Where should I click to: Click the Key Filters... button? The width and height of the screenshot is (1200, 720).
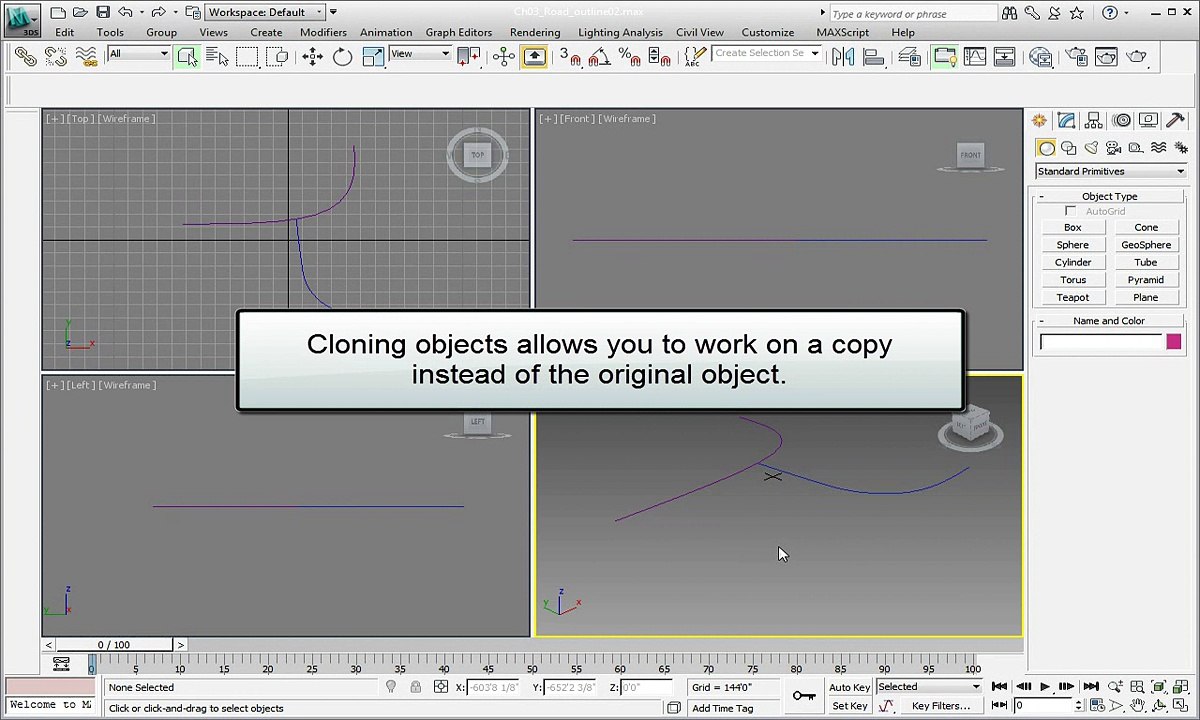(941, 706)
